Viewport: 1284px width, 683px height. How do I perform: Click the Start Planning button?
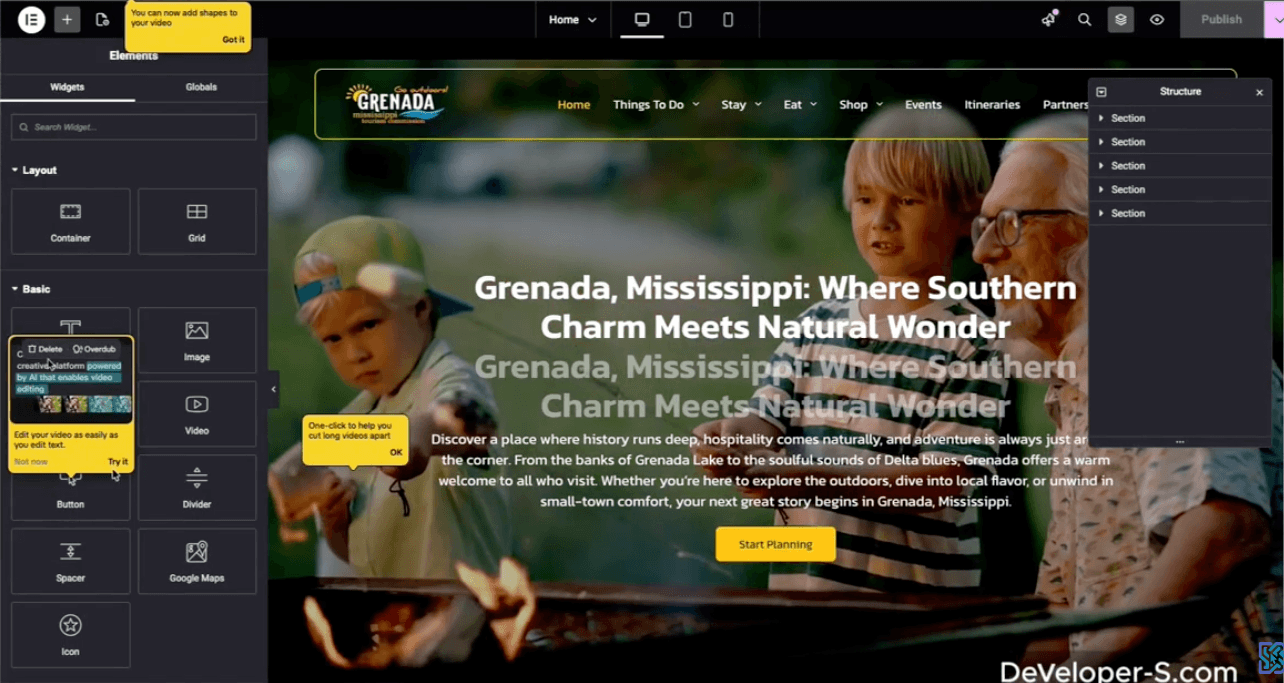click(775, 544)
